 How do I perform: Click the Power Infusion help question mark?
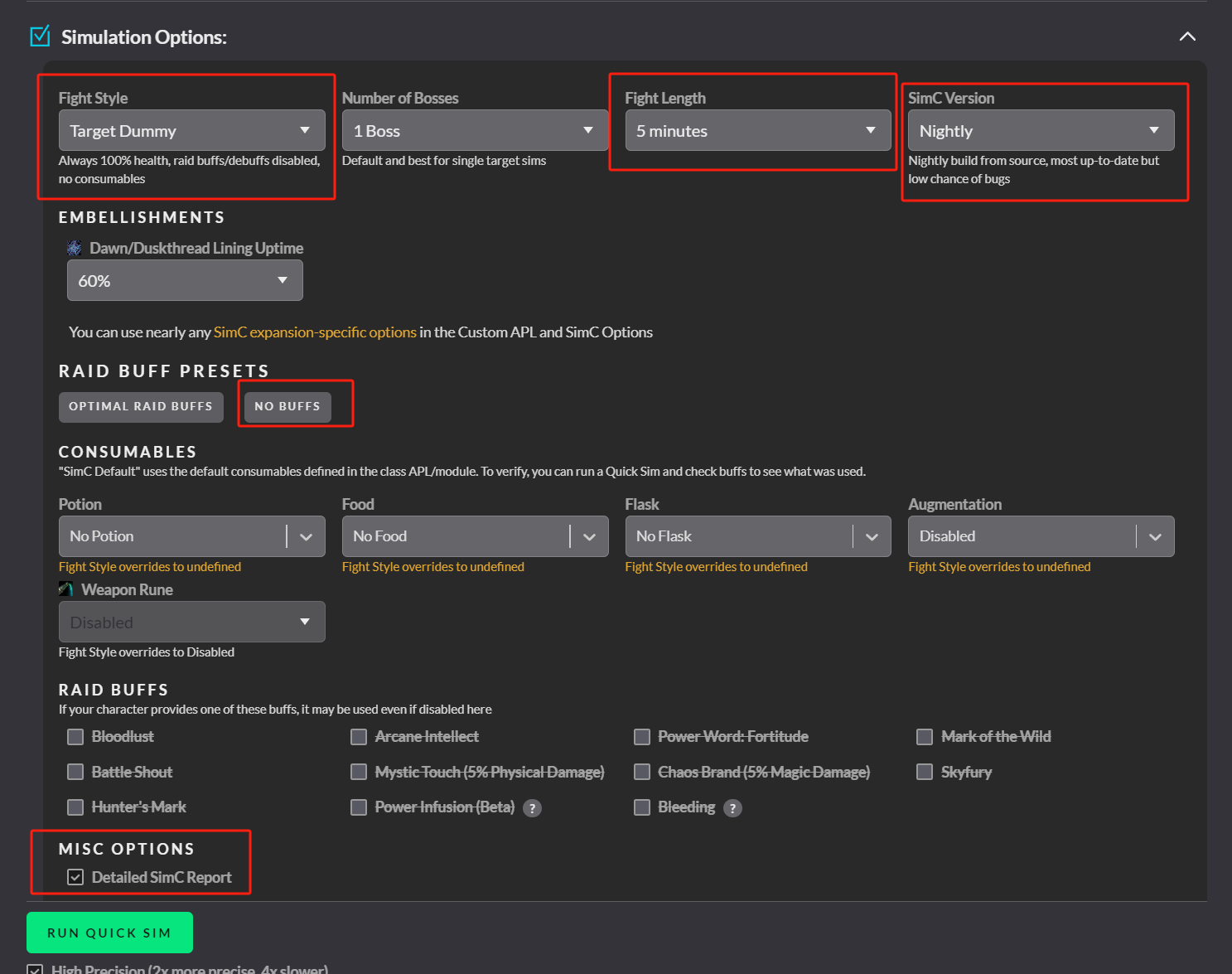pos(533,808)
